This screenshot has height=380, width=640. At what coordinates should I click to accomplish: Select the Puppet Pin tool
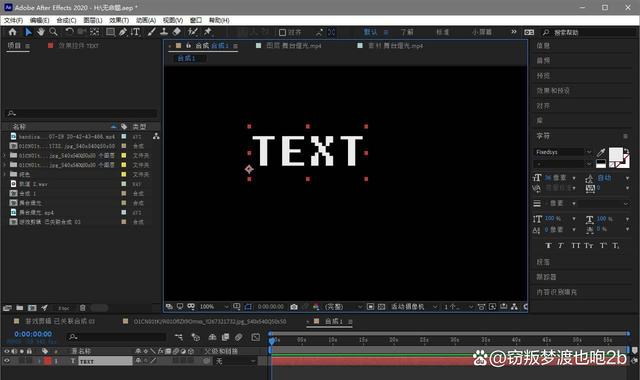pos(208,32)
